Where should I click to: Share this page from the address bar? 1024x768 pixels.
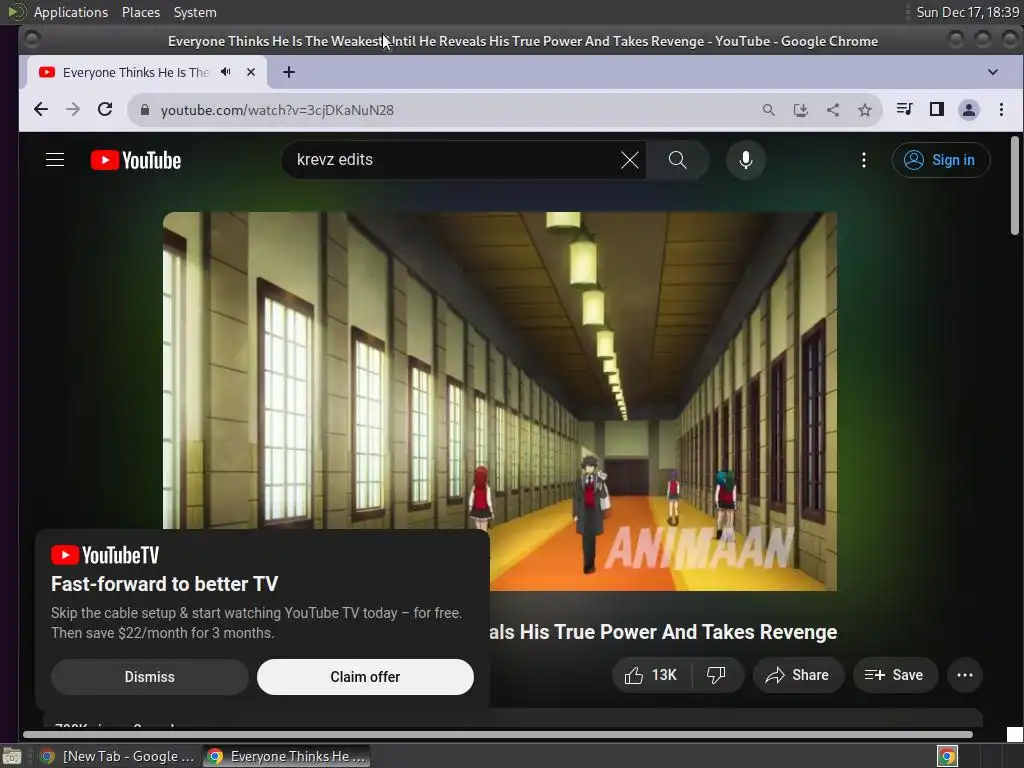(x=833, y=110)
